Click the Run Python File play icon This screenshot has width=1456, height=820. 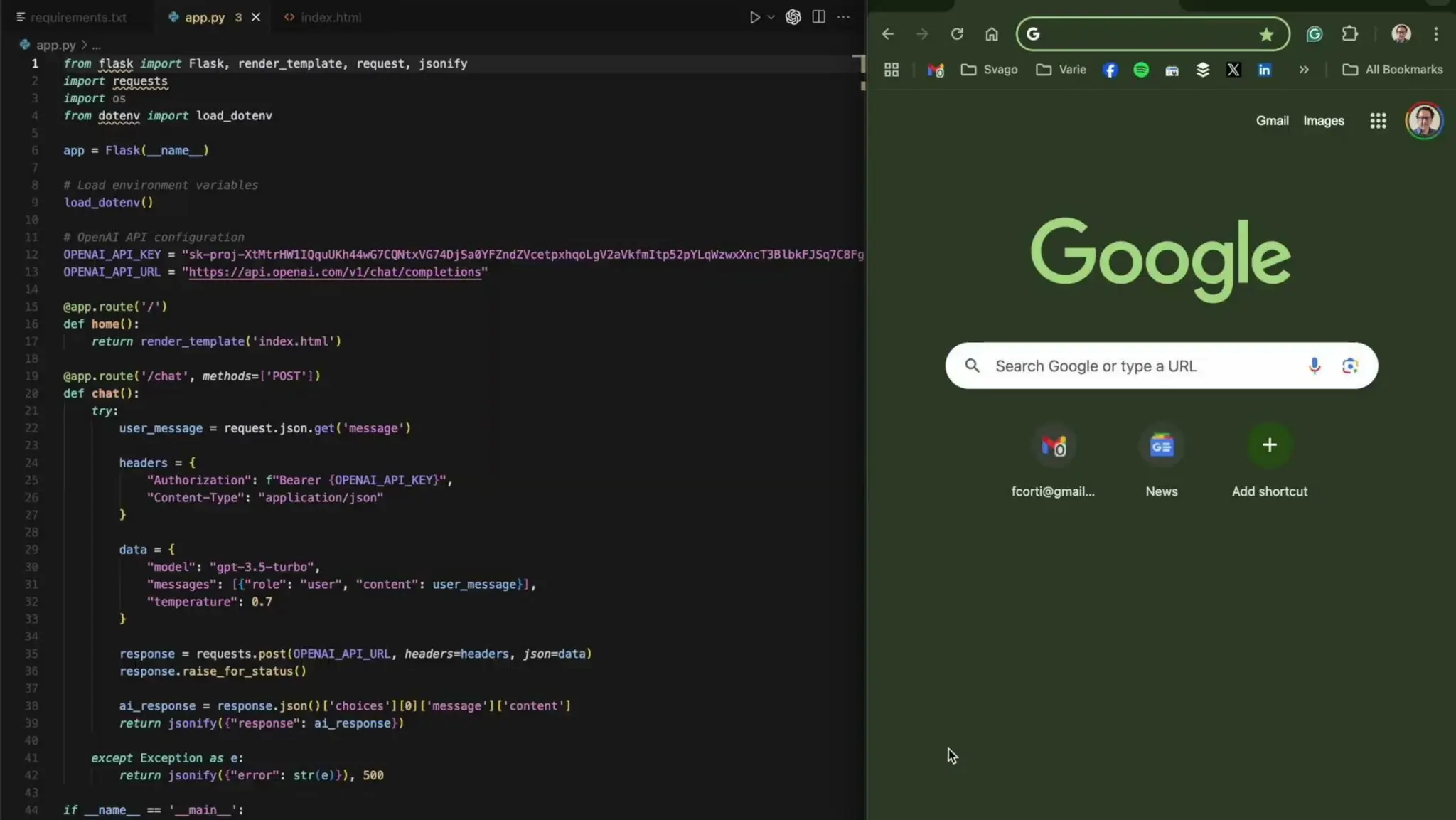click(x=754, y=17)
